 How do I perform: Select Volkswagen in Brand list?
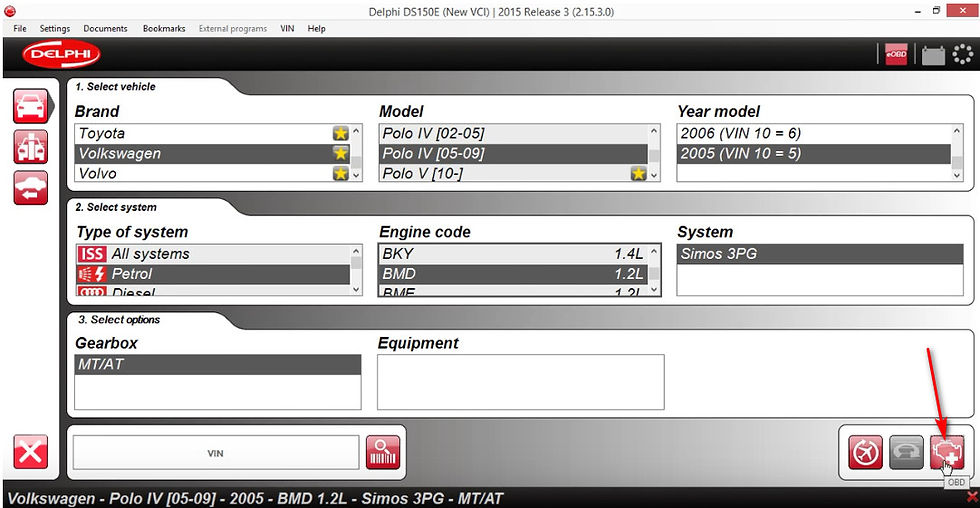pos(212,153)
